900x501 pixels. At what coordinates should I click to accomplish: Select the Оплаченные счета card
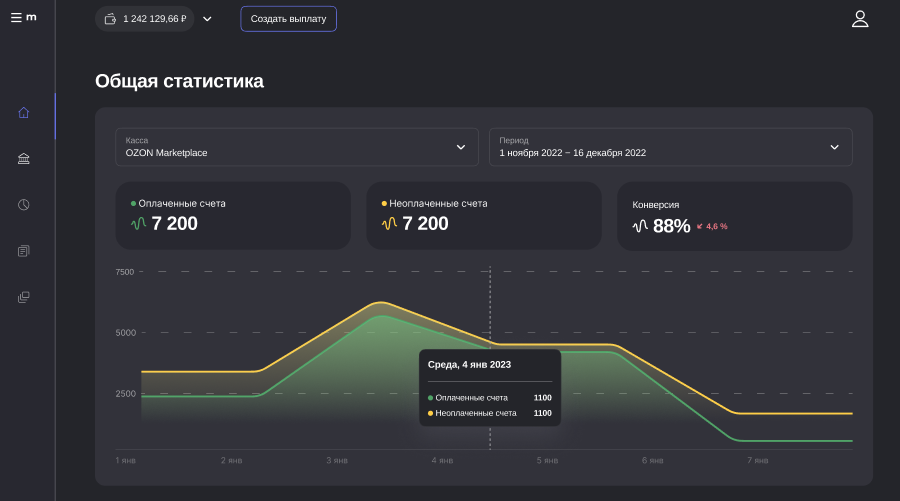click(233, 215)
